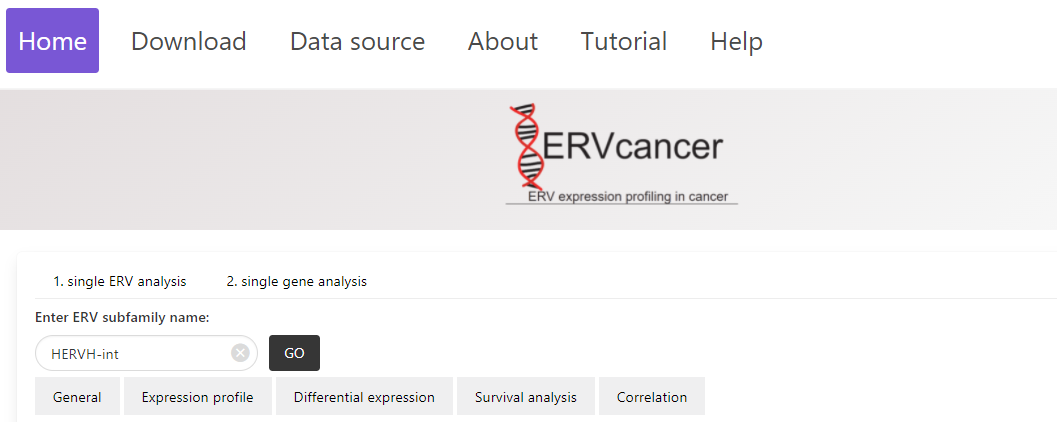This screenshot has height=422, width=1057.
Task: Switch to the single gene analysis tab
Action: pos(296,282)
